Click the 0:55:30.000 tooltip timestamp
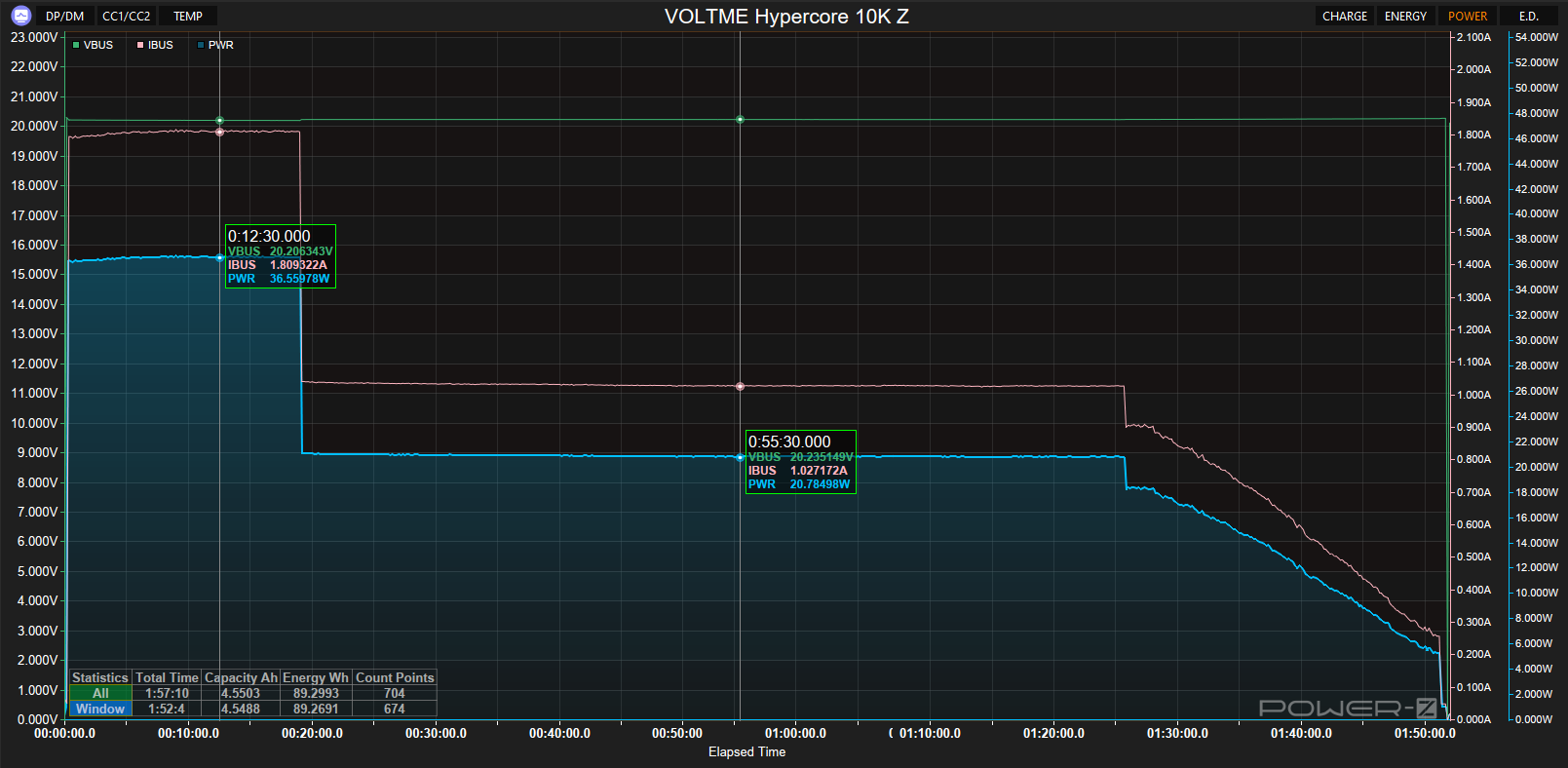1568x768 pixels. click(x=789, y=442)
